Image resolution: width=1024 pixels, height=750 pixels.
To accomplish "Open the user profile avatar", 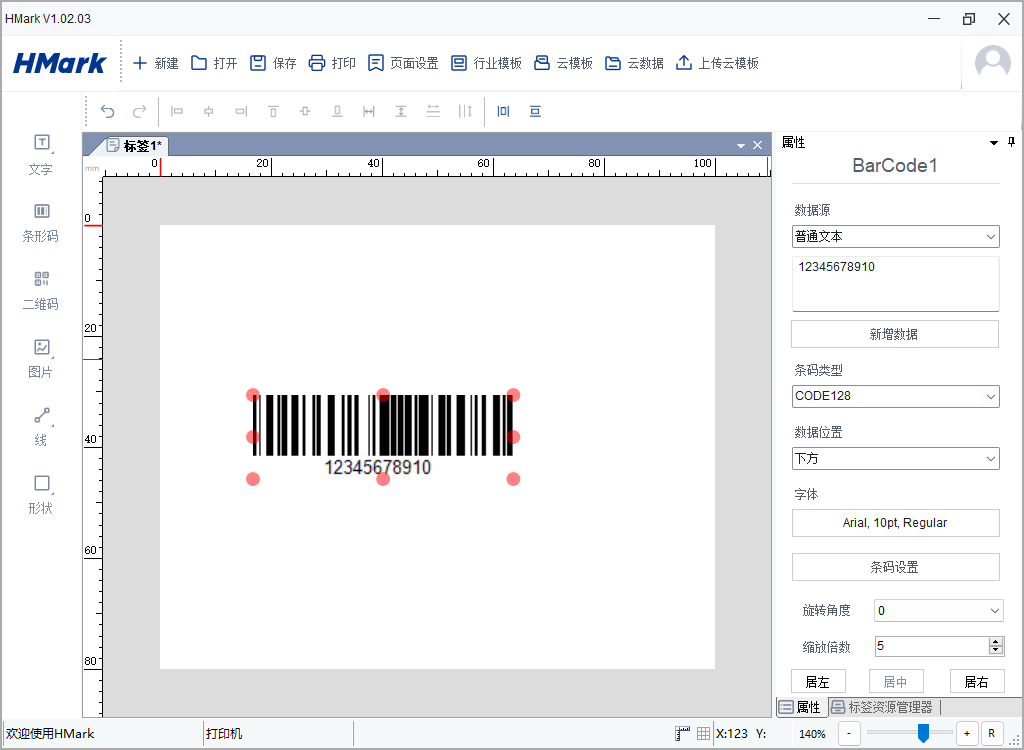I will point(993,63).
